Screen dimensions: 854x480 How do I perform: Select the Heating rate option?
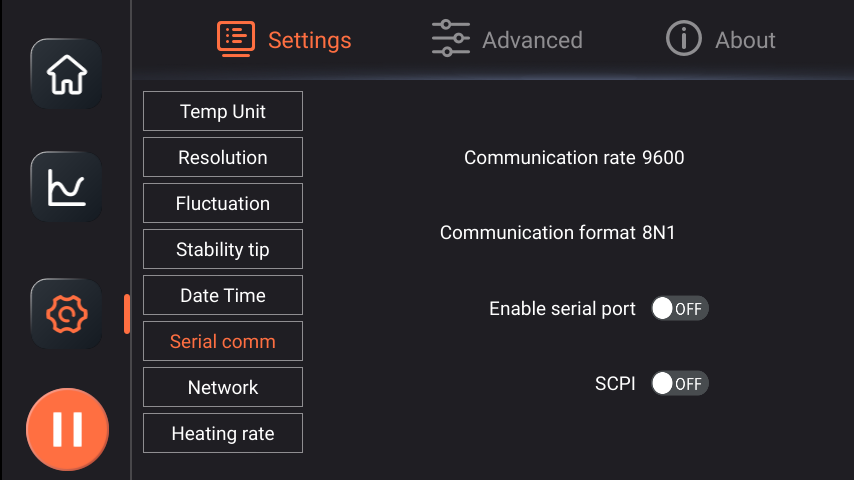point(223,433)
